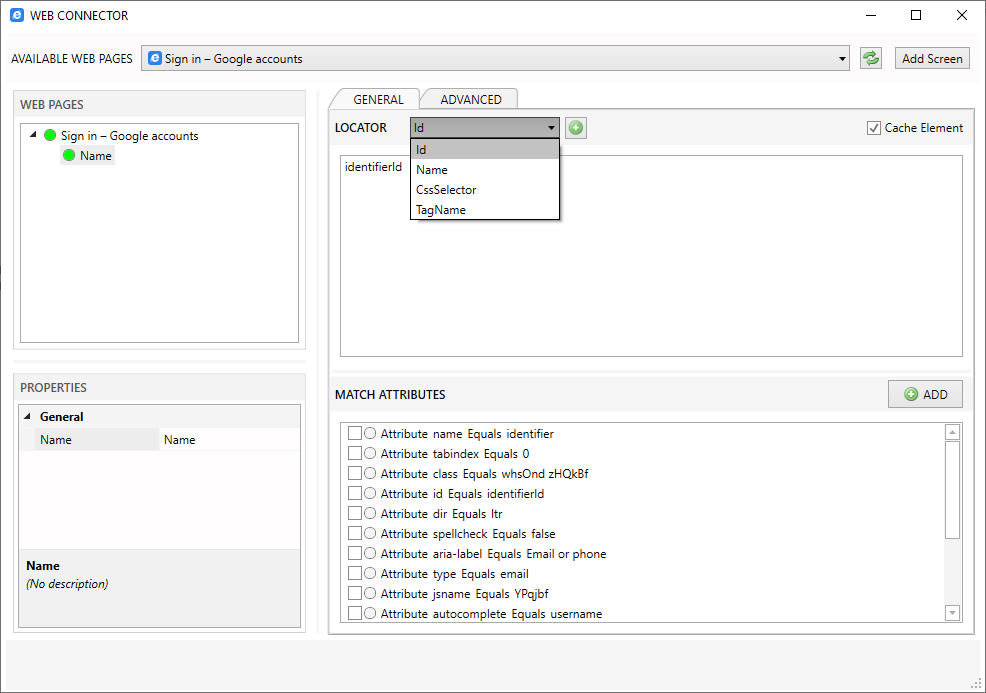
Task: Enable the Cache Element checkbox
Action: [873, 127]
